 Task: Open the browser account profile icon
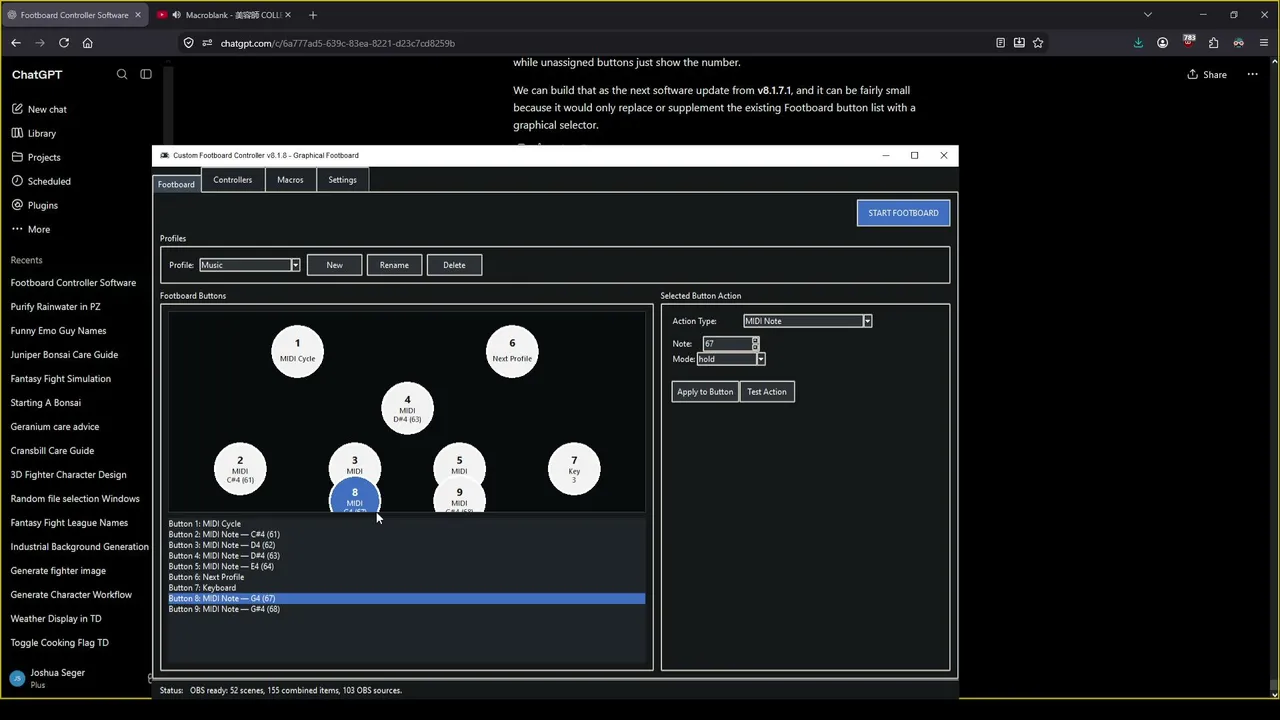point(1162,43)
